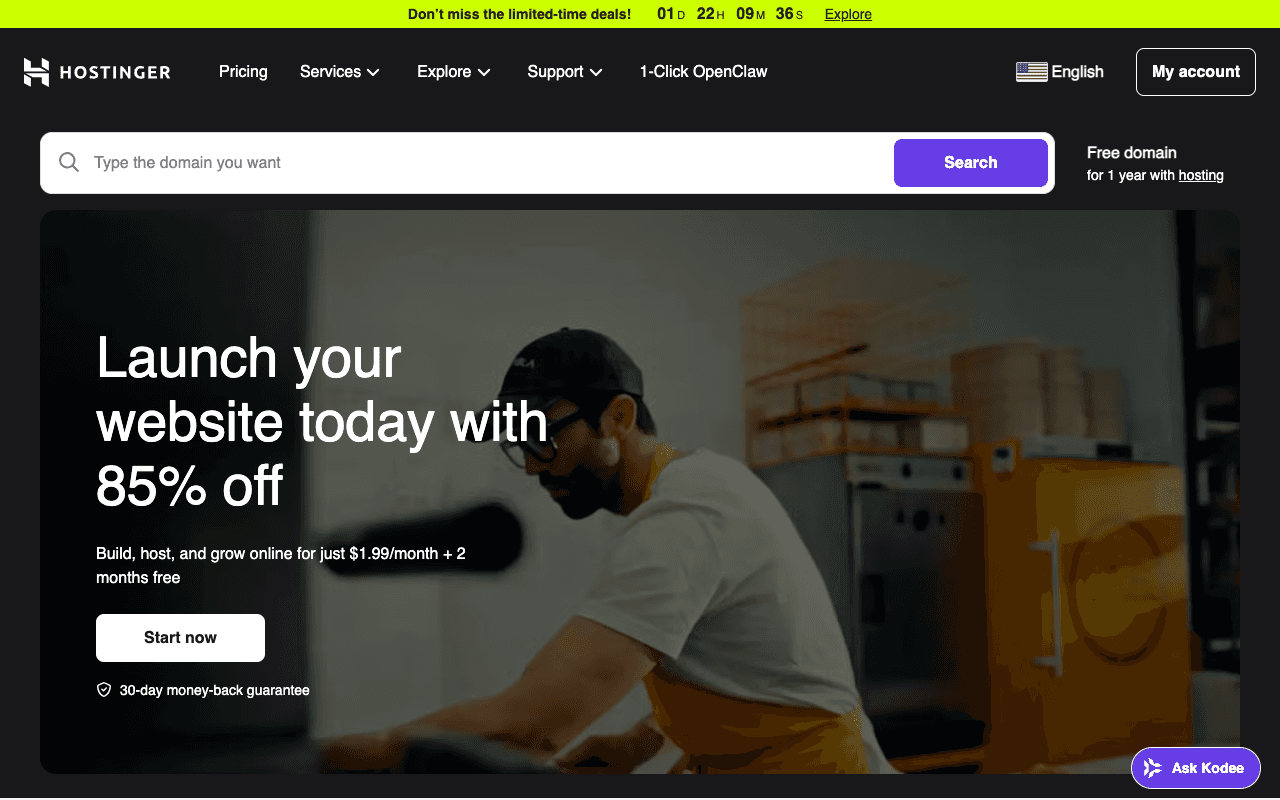
Task: Click the magnifying glass search icon
Action: [x=69, y=162]
